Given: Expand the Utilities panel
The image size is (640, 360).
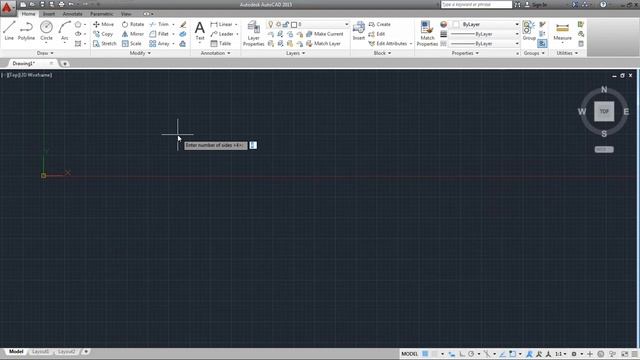Looking at the screenshot, I should coord(567,53).
